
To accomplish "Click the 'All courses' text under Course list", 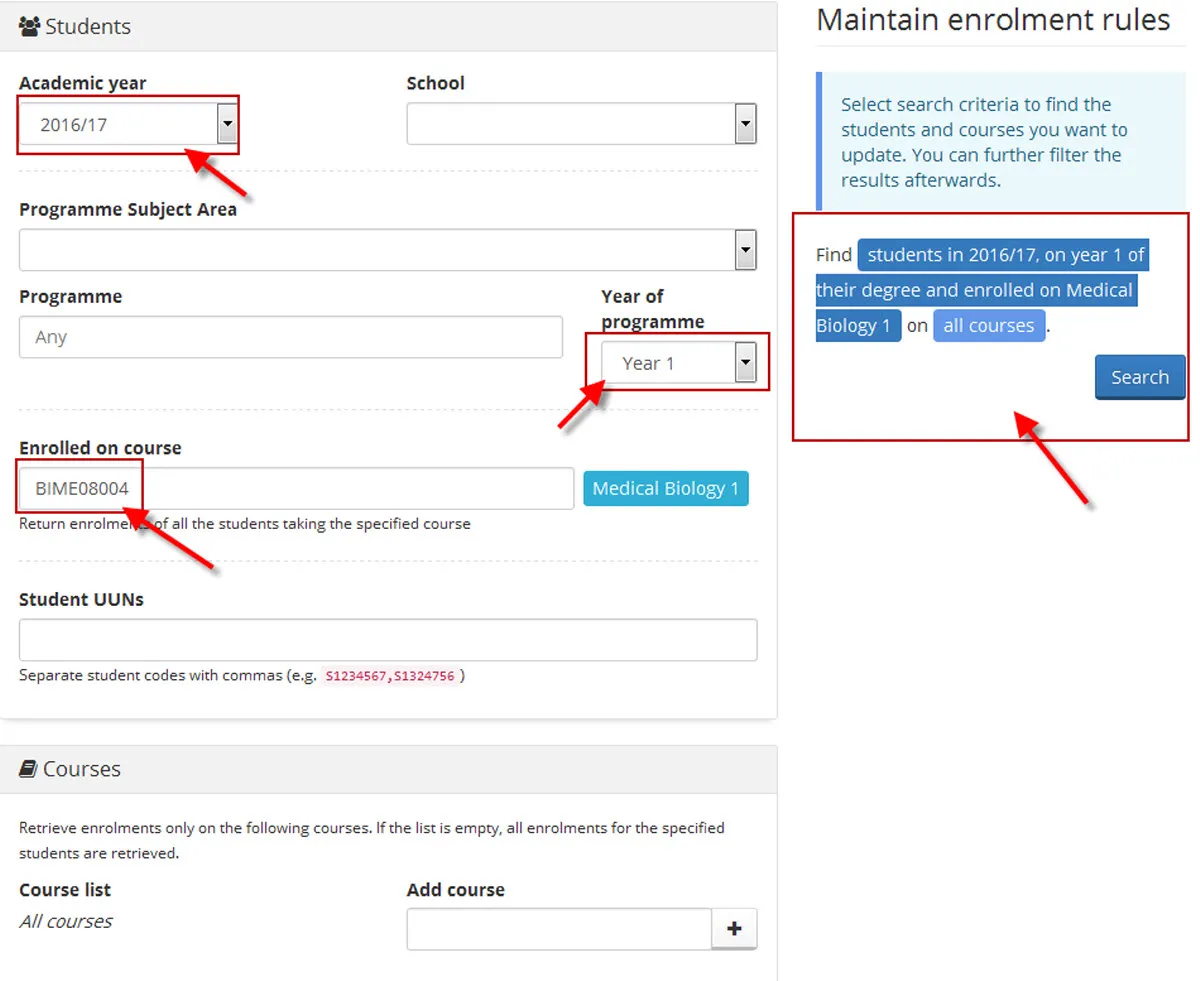I will tap(65, 921).
